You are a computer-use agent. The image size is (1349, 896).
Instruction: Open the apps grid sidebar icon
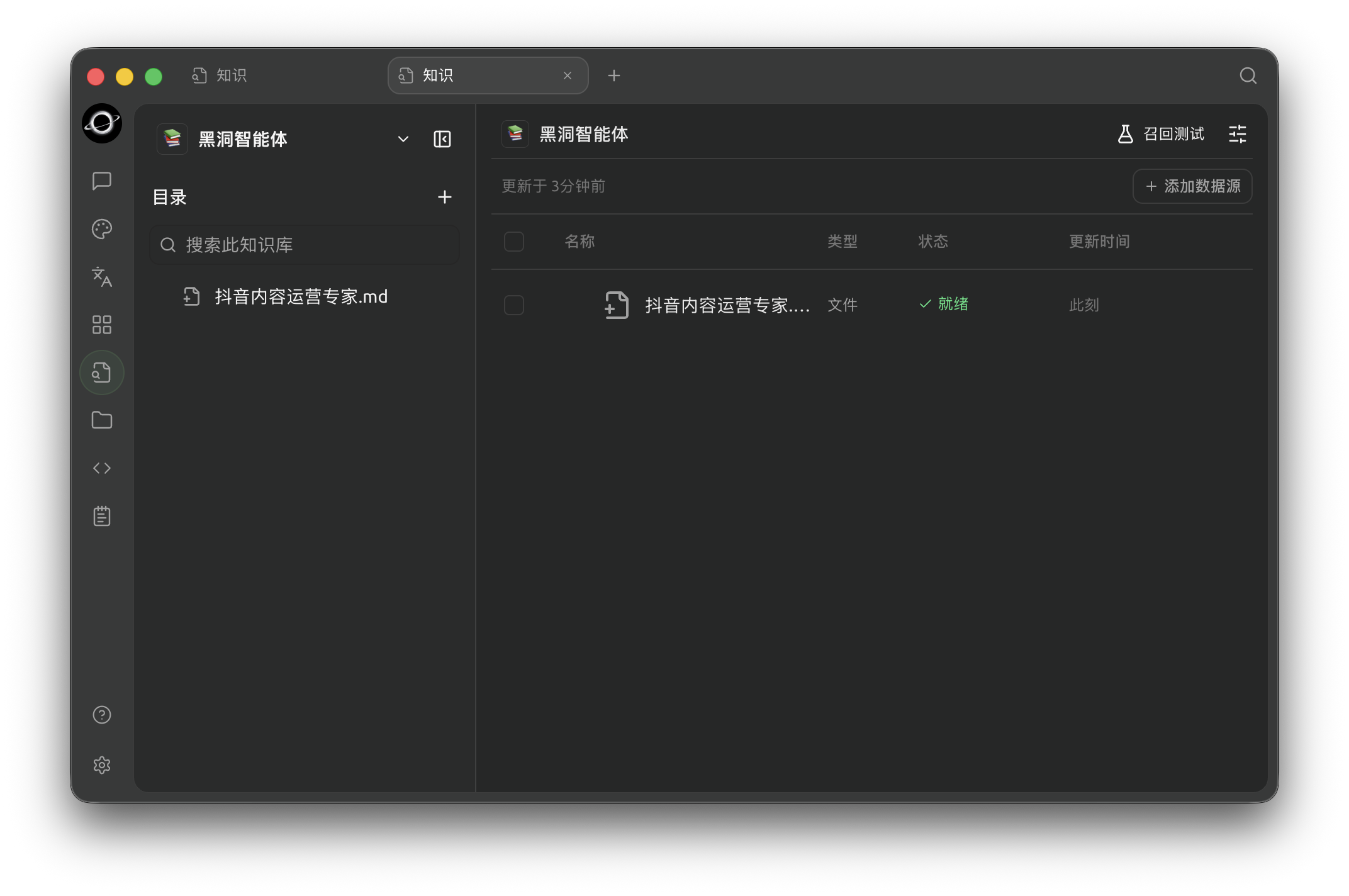(102, 325)
